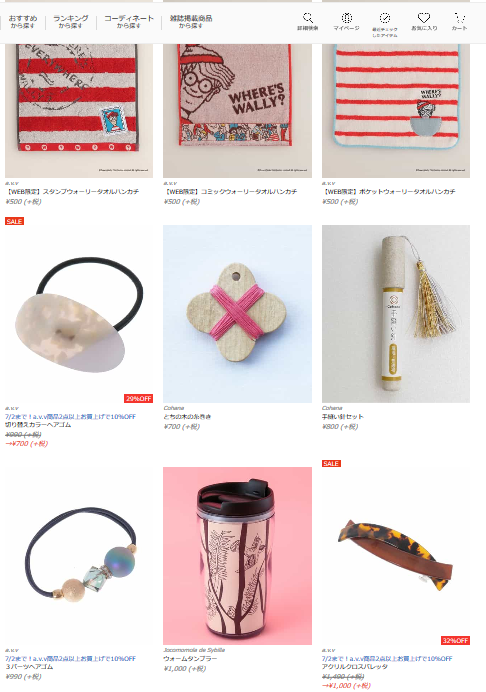Open the wooden thread winder product image
486x692 pixels.
pyautogui.click(x=237, y=314)
